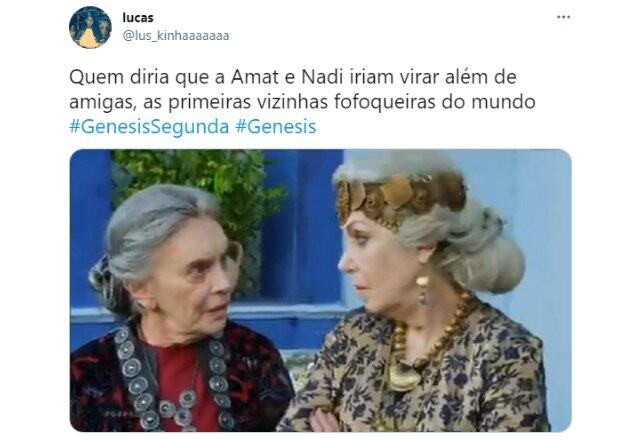Open the #Genesis hashtag
The width and height of the screenshot is (640, 440).
coord(276,127)
